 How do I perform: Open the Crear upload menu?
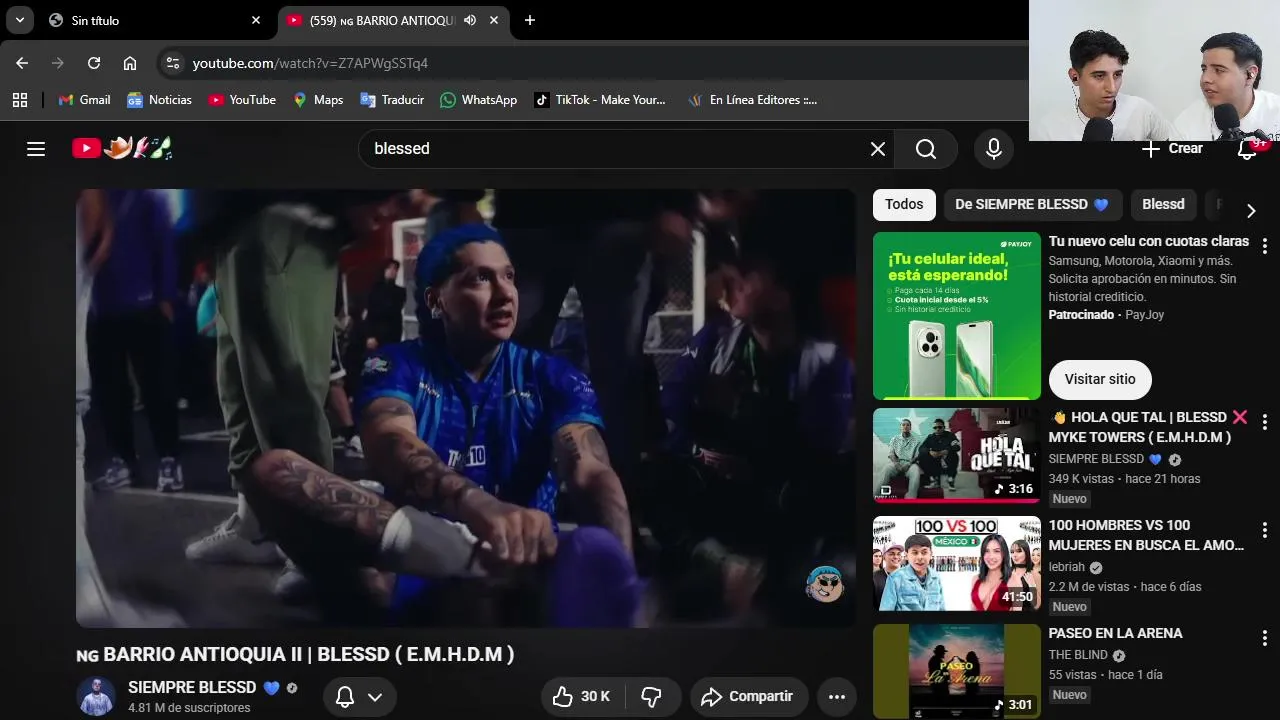tap(1172, 149)
